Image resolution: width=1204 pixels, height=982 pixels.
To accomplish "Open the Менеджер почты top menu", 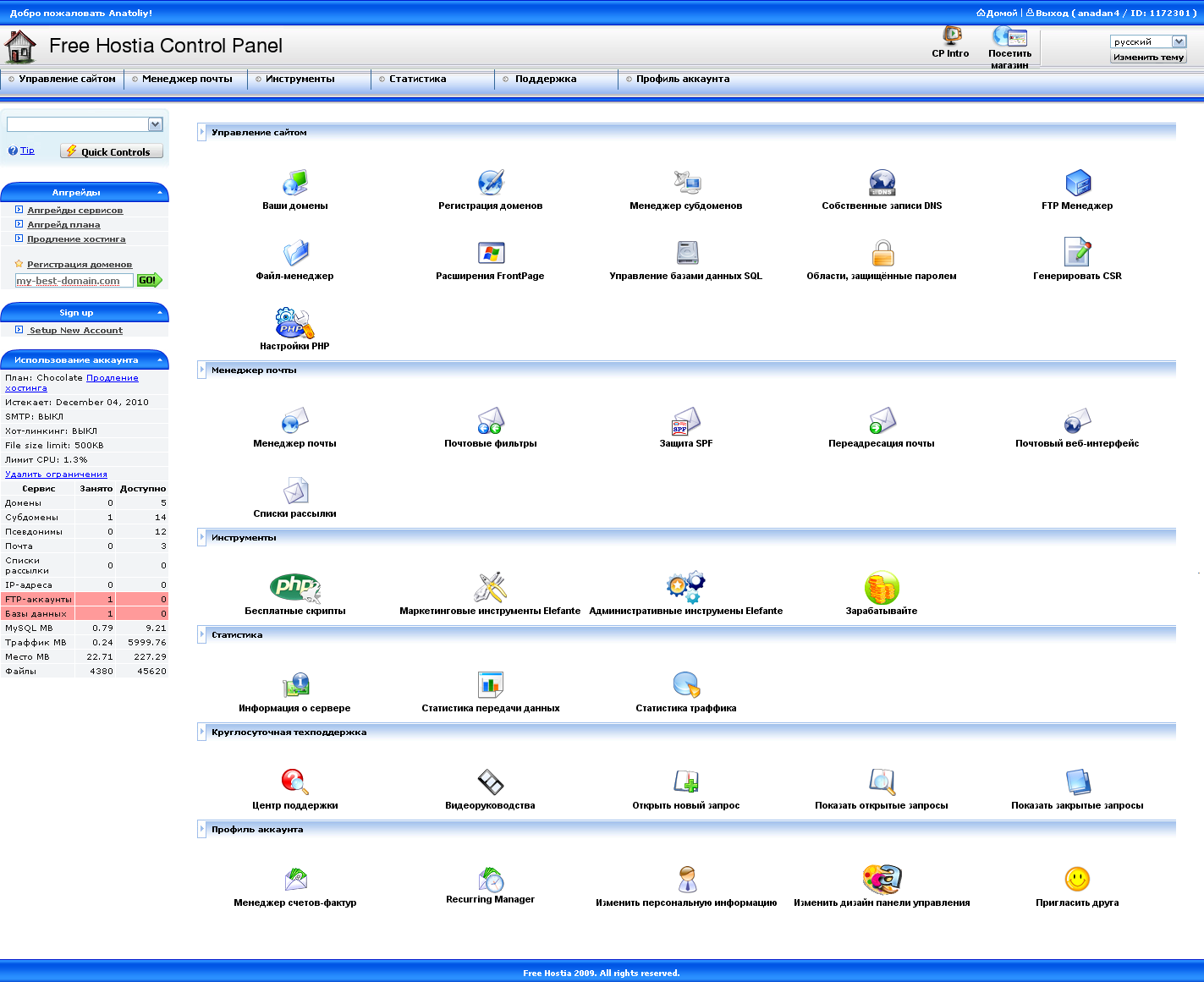I will (185, 79).
